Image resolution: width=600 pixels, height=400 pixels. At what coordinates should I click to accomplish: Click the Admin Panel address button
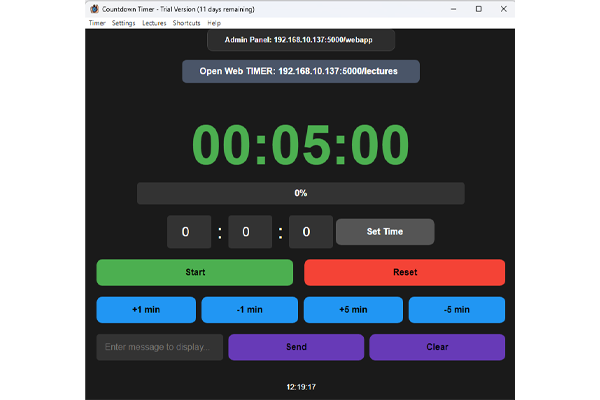click(301, 40)
